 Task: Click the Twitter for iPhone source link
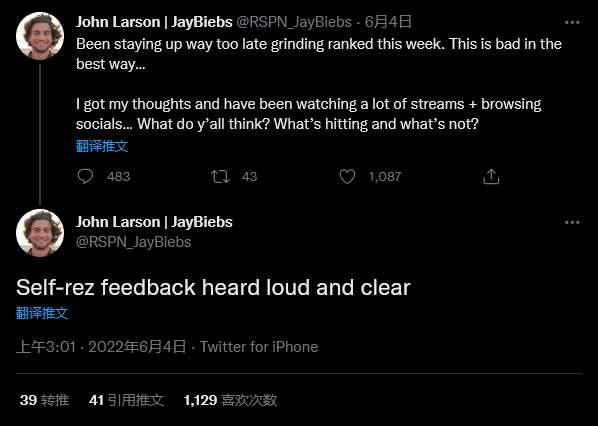(x=259, y=347)
